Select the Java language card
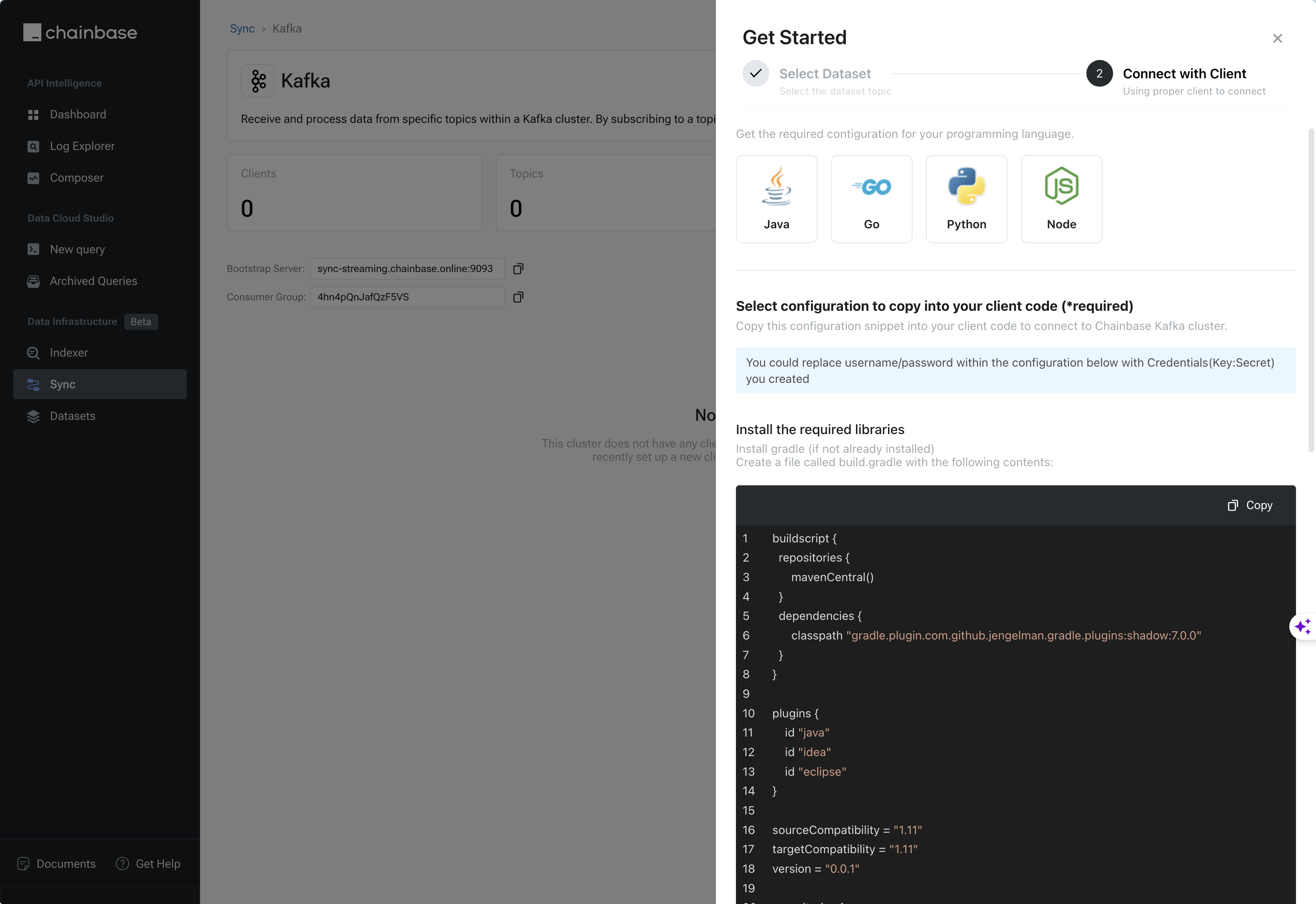This screenshot has height=904, width=1316. (776, 199)
